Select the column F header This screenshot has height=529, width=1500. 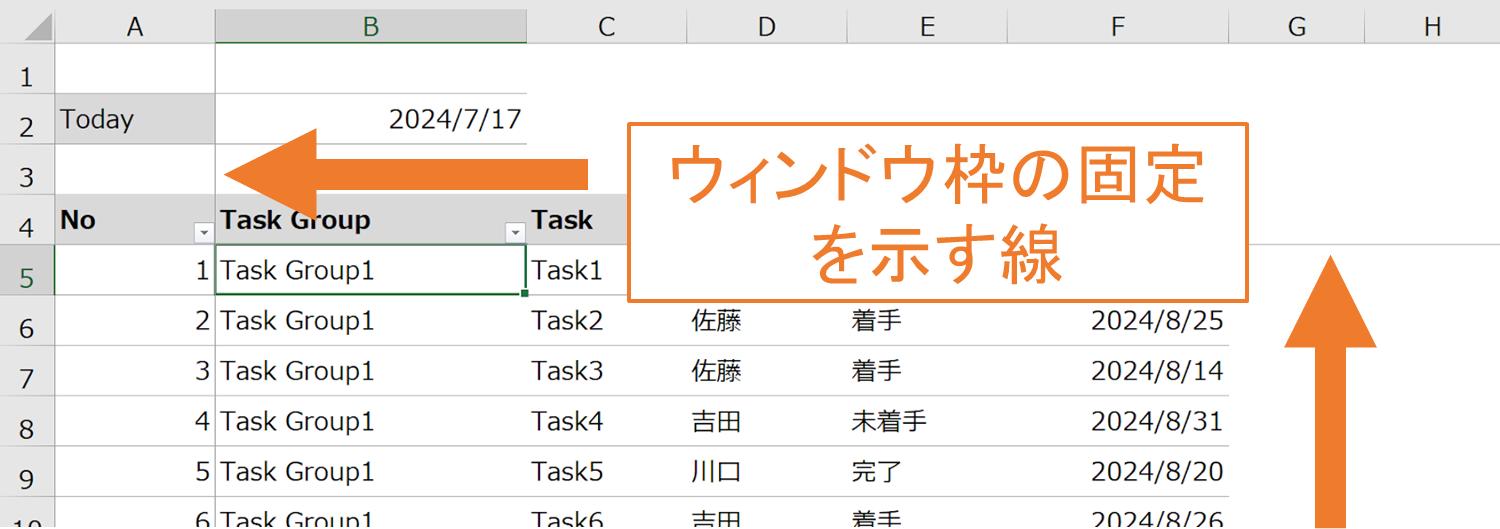coord(1117,27)
